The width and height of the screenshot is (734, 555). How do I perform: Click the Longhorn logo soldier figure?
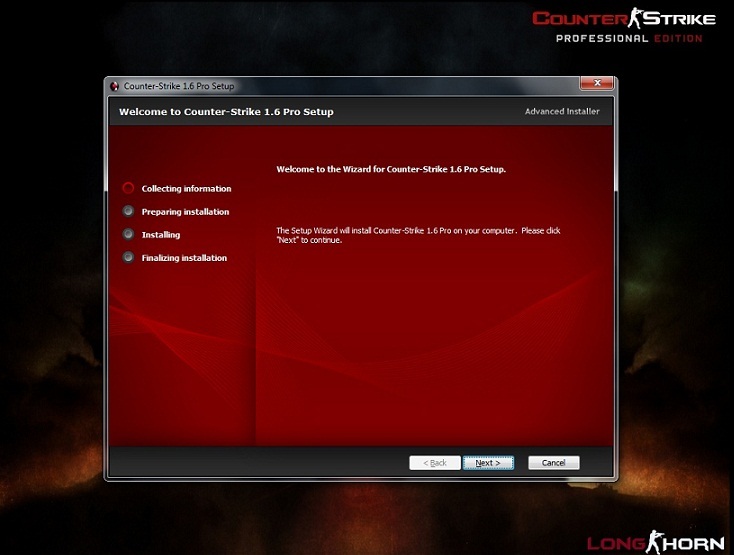pos(656,541)
